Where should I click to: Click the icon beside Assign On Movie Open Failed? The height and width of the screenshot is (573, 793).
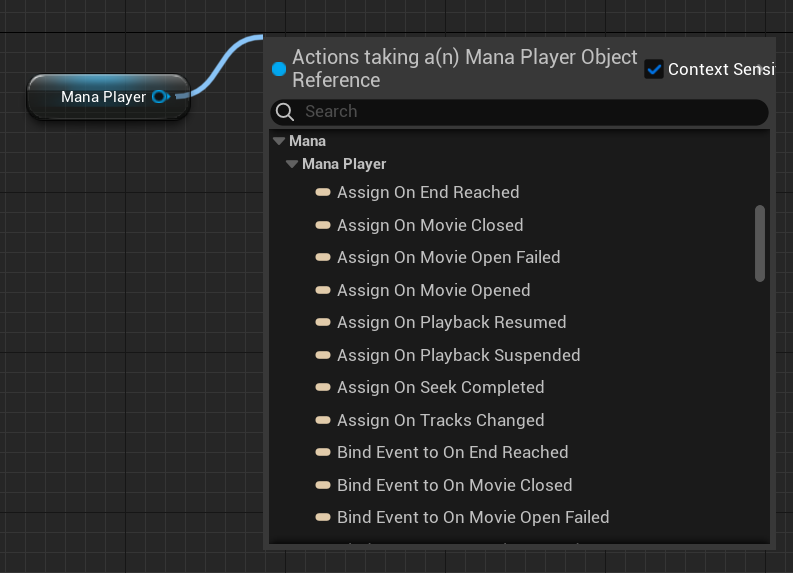tap(323, 257)
